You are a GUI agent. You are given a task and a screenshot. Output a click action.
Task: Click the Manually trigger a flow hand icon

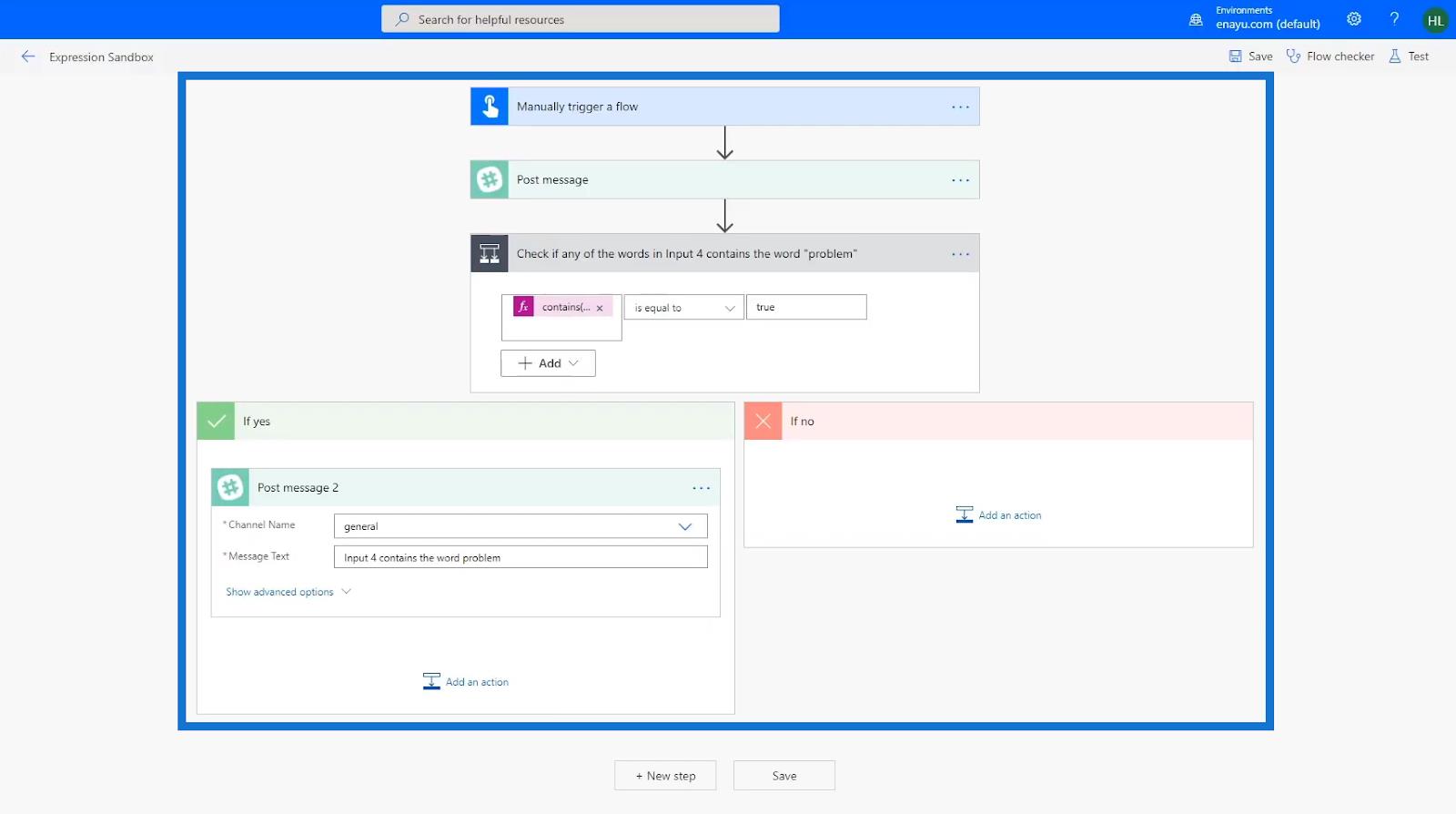tap(490, 107)
